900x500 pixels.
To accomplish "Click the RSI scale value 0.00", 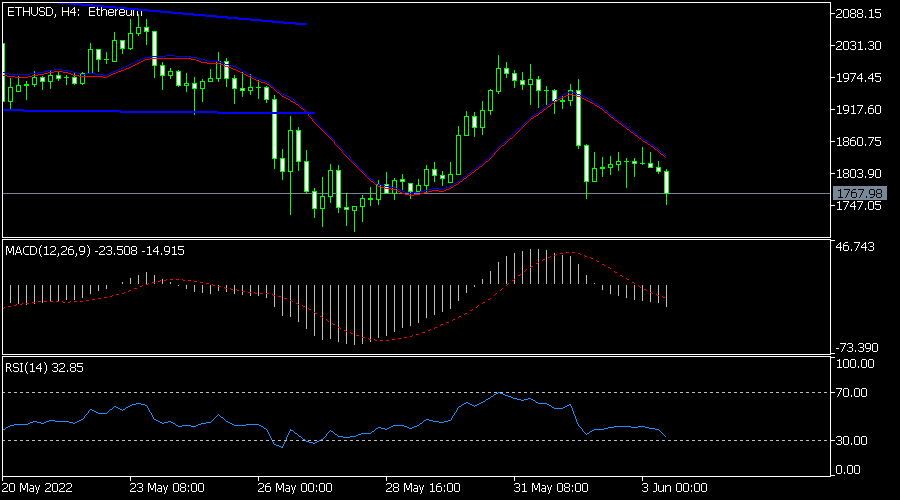I will click(848, 470).
